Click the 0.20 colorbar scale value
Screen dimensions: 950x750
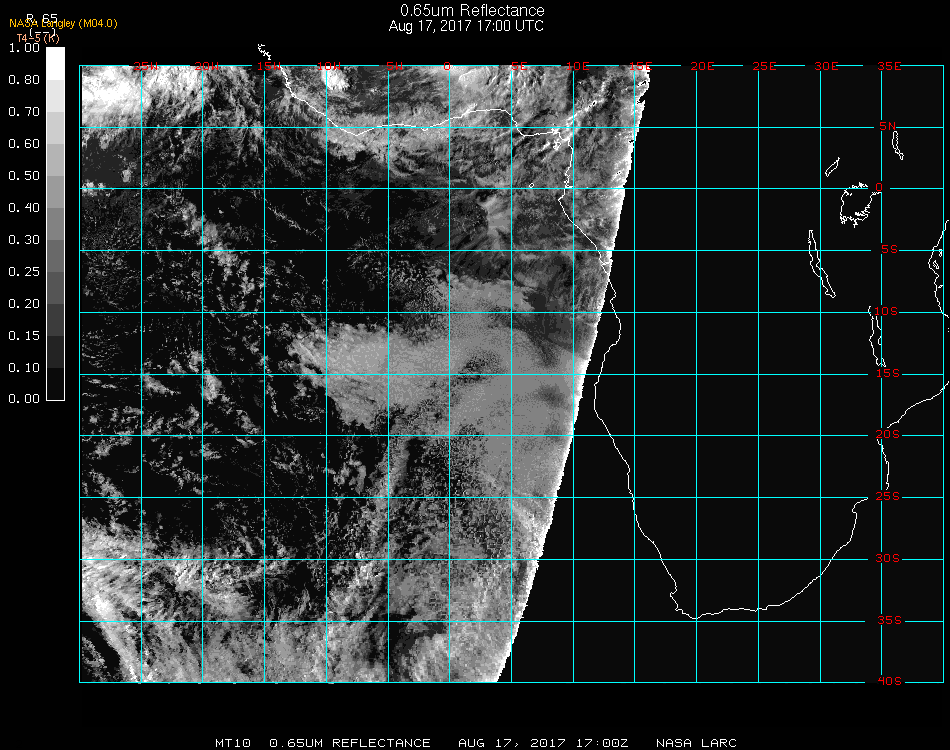pos(24,304)
